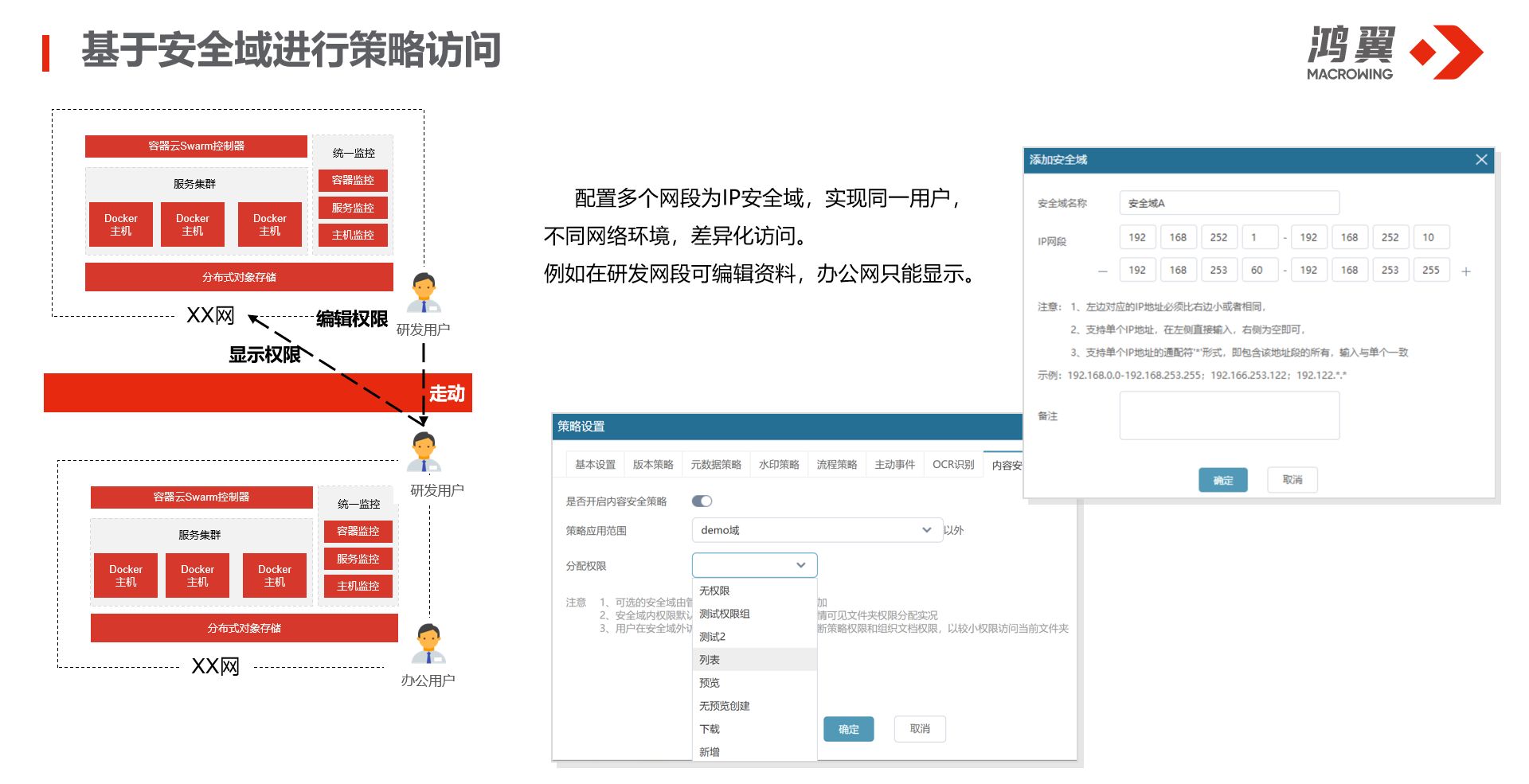
Task: Select 下载 option in permission list
Action: click(x=710, y=729)
